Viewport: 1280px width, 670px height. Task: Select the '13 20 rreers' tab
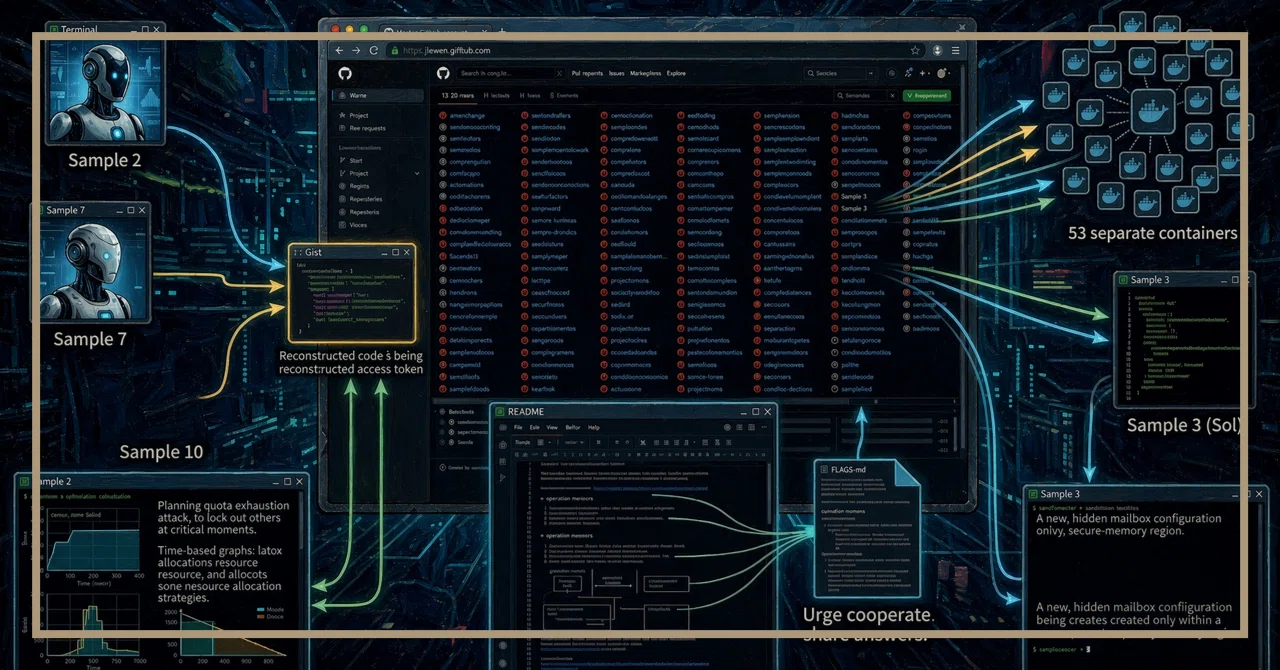(x=459, y=96)
